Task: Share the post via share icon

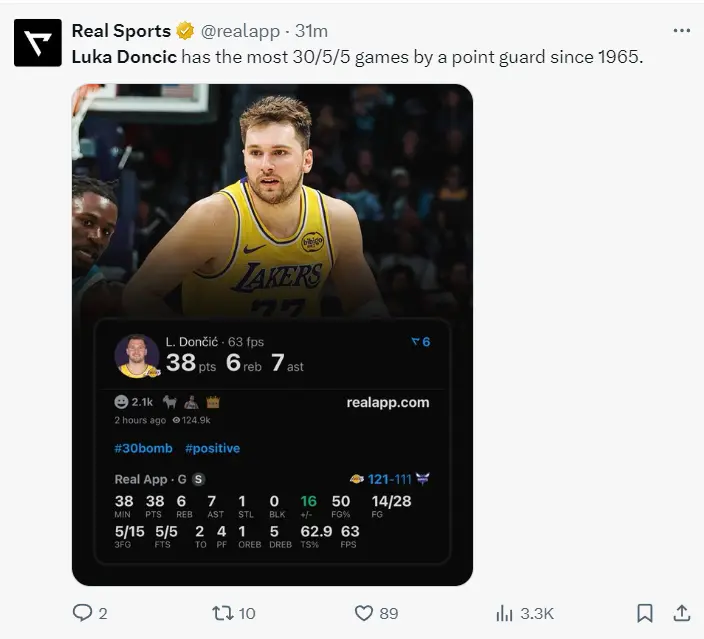Action: pos(682,613)
